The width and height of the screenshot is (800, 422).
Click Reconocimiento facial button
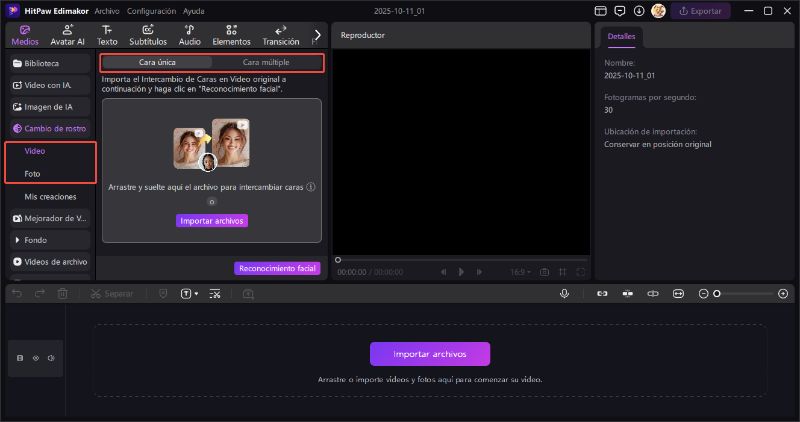point(277,268)
